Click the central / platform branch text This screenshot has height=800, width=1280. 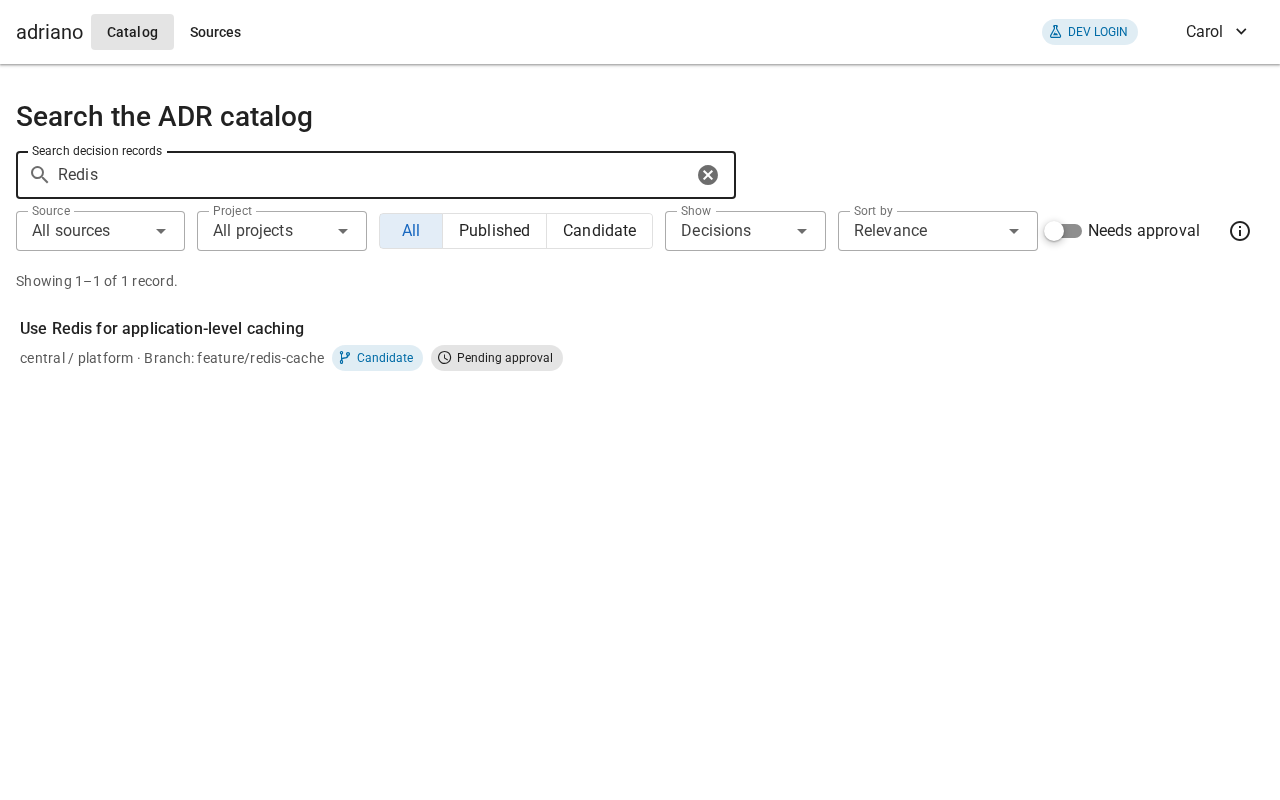coord(172,358)
